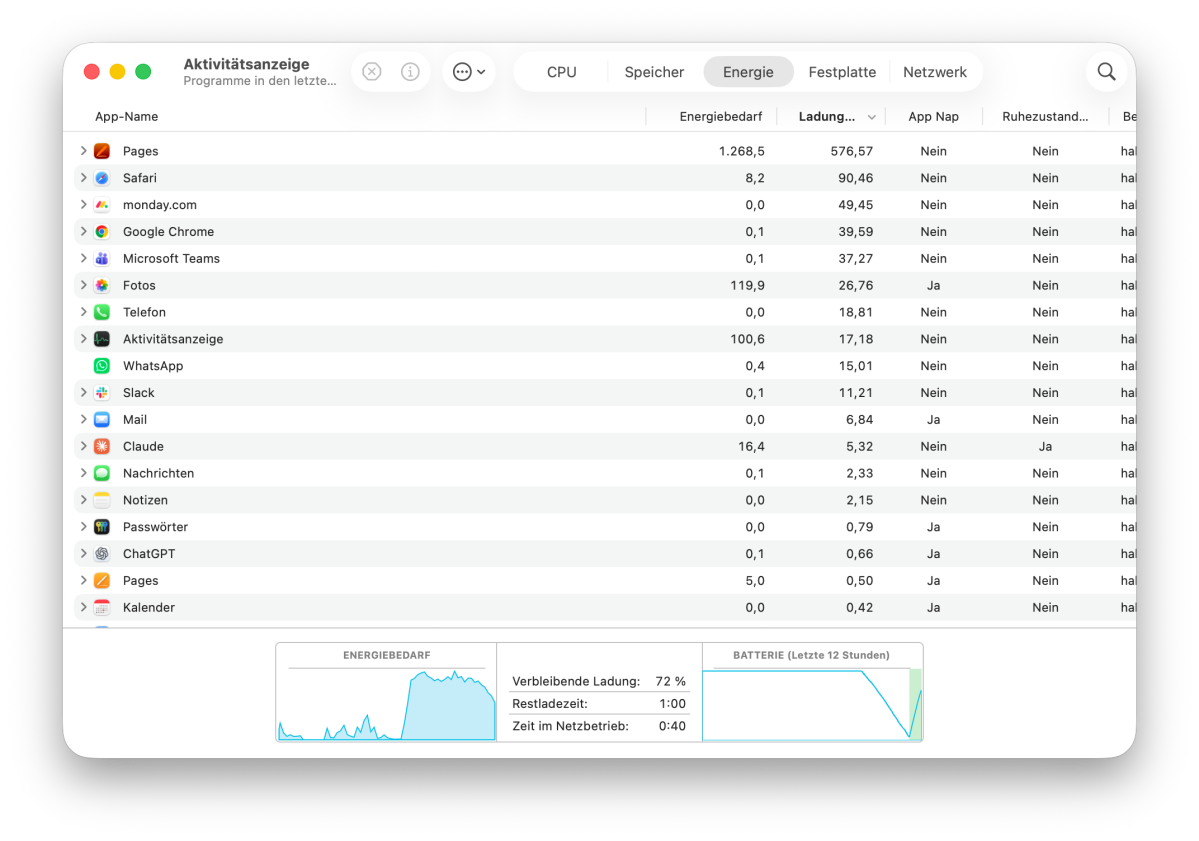Click the Batterie last 12 hours graph

pyautogui.click(x=812, y=703)
